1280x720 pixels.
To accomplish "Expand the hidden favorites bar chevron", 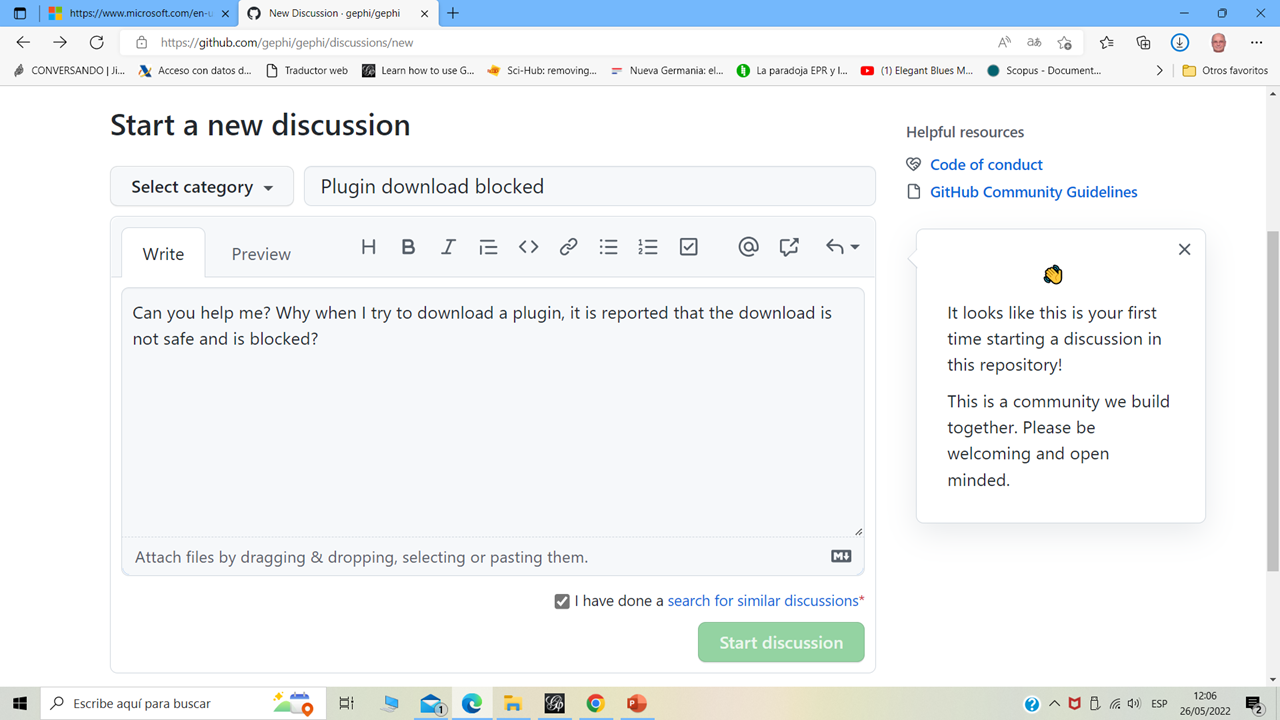I will (1159, 70).
